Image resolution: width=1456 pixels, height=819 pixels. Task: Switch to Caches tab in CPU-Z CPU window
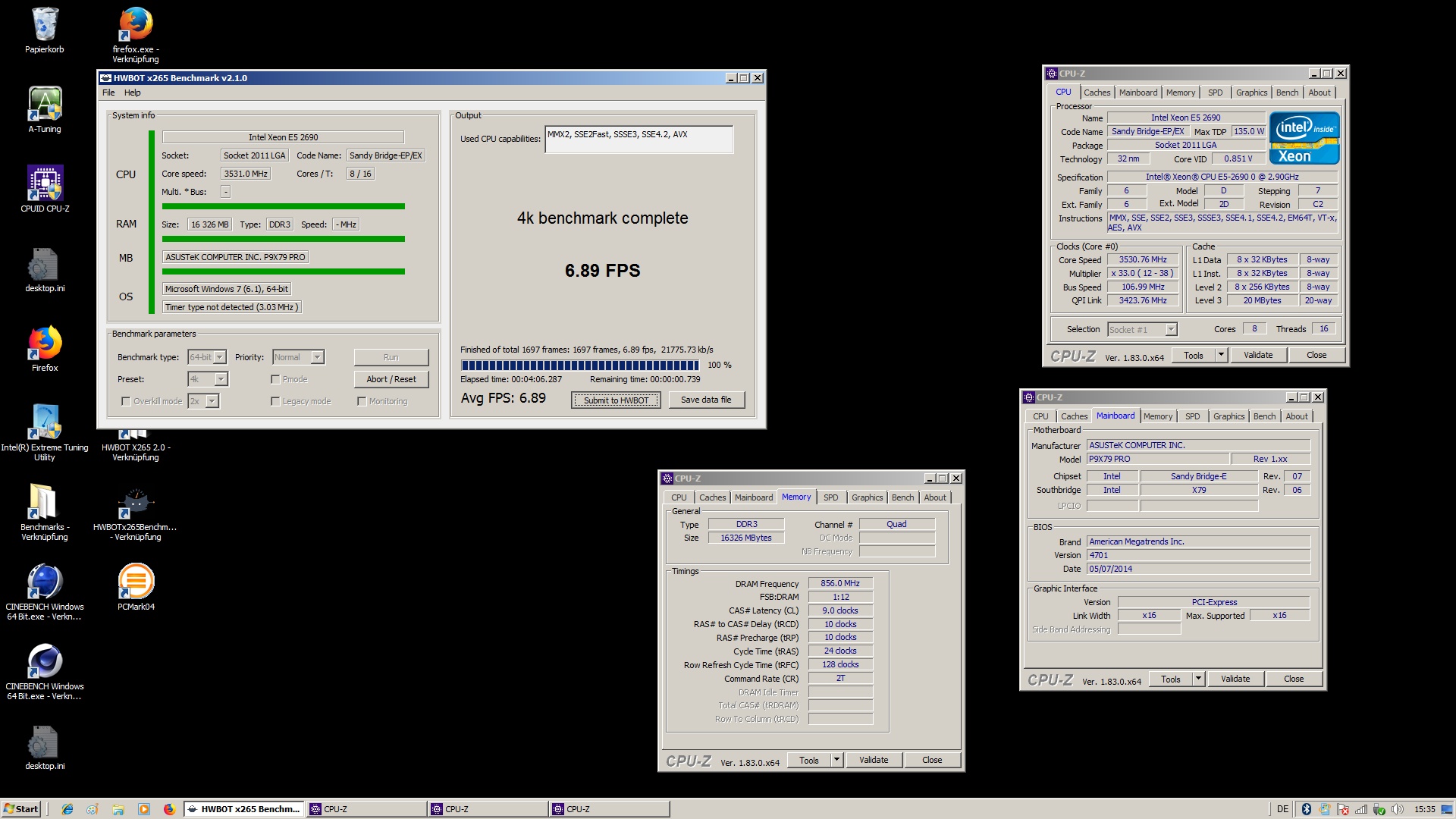[x=1097, y=93]
